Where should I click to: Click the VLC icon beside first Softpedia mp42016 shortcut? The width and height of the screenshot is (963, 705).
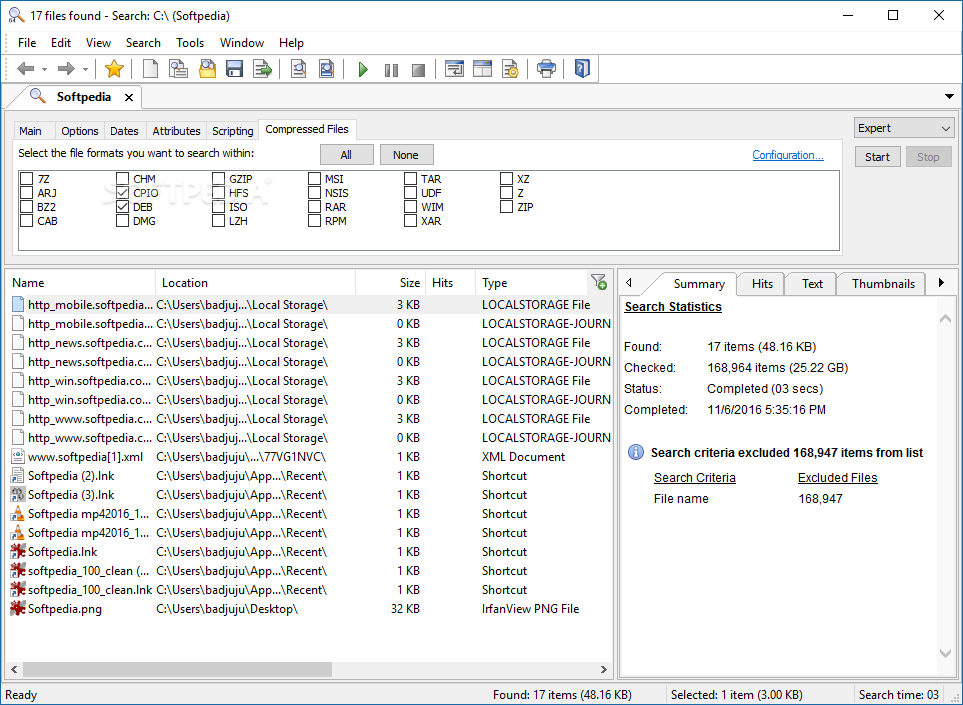pyautogui.click(x=18, y=514)
